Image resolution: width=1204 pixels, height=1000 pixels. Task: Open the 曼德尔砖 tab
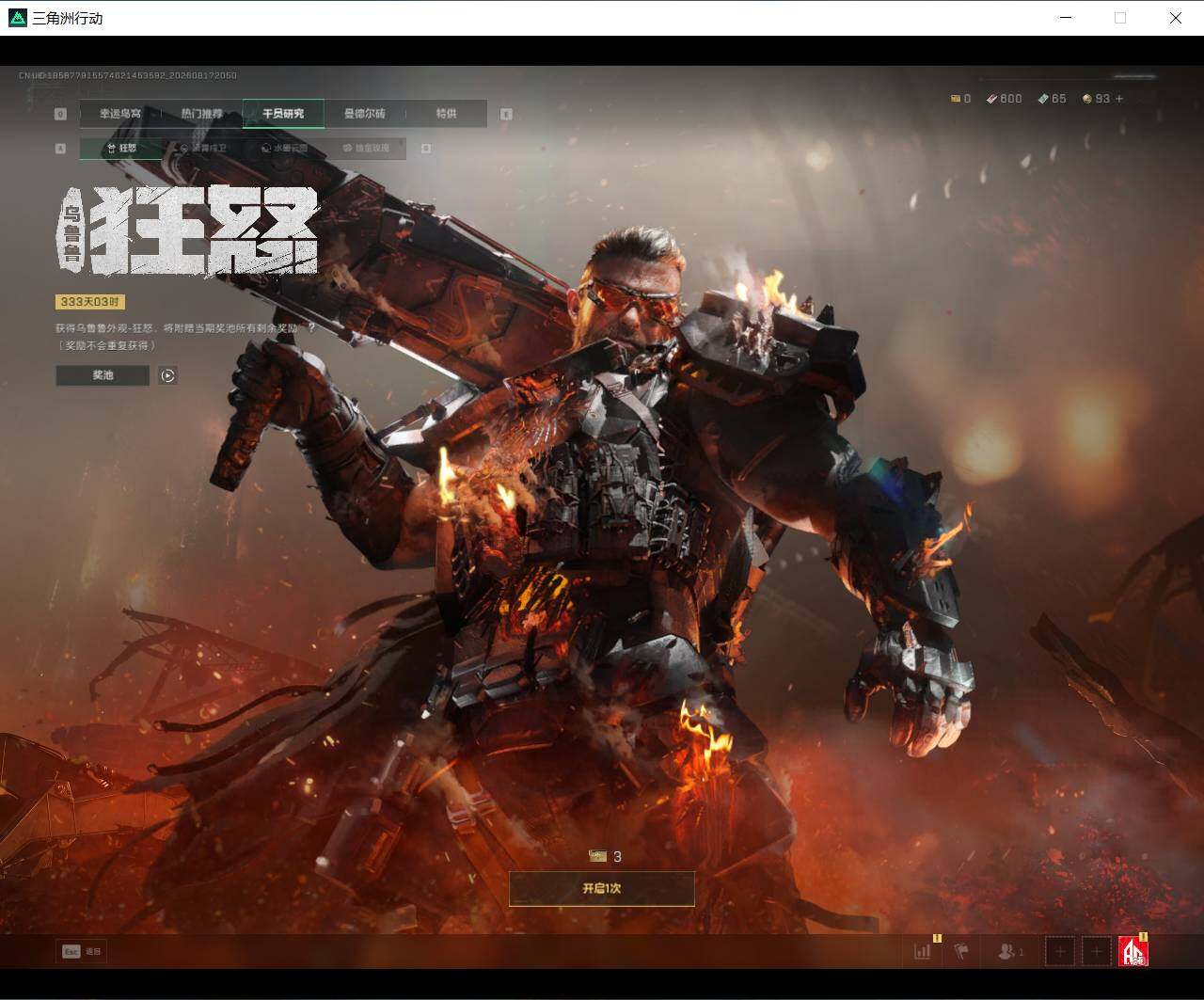click(364, 114)
